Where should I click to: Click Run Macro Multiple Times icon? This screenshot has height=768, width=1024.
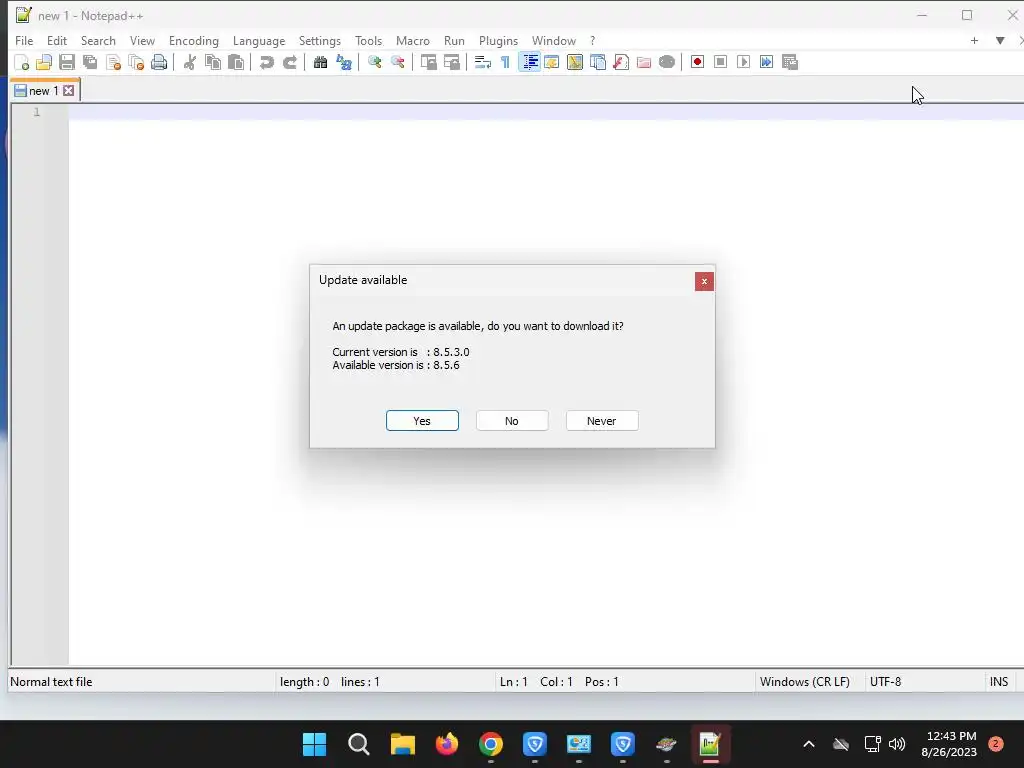pyautogui.click(x=767, y=62)
